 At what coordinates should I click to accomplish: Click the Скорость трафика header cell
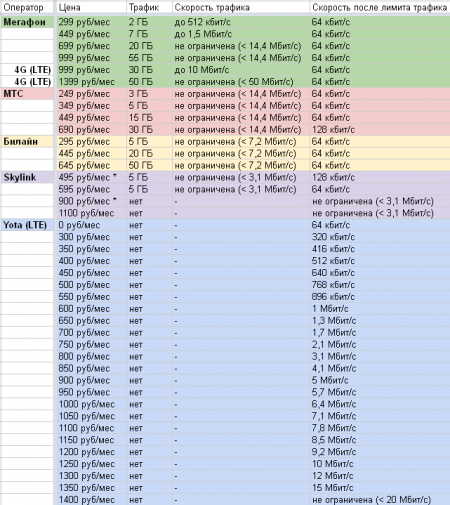pos(241,7)
